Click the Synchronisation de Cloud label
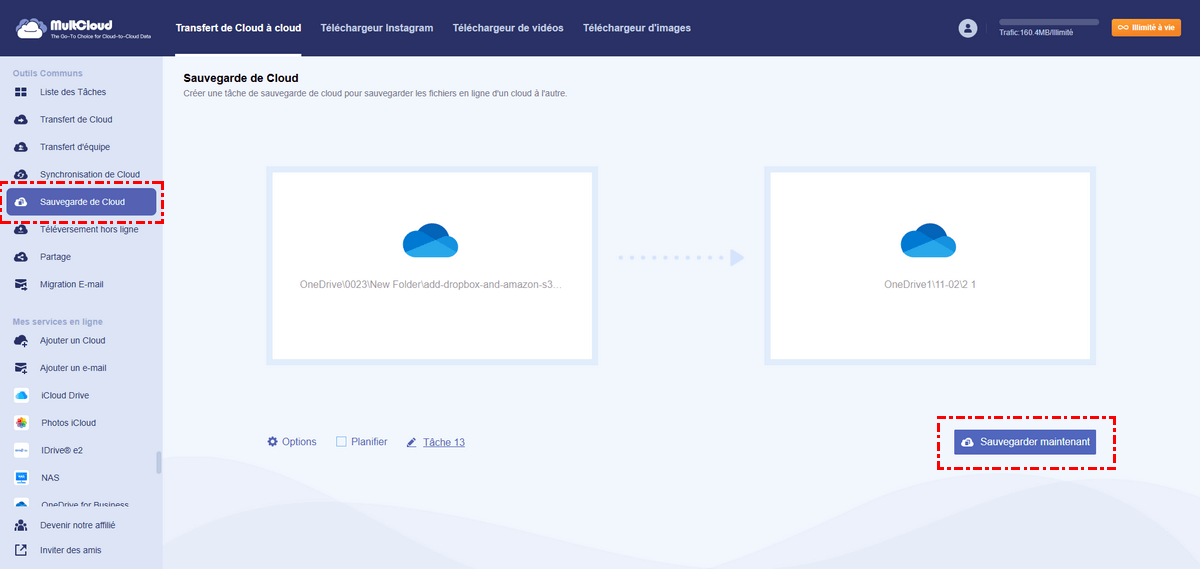Viewport: 1200px width, 569px height. pos(90,174)
